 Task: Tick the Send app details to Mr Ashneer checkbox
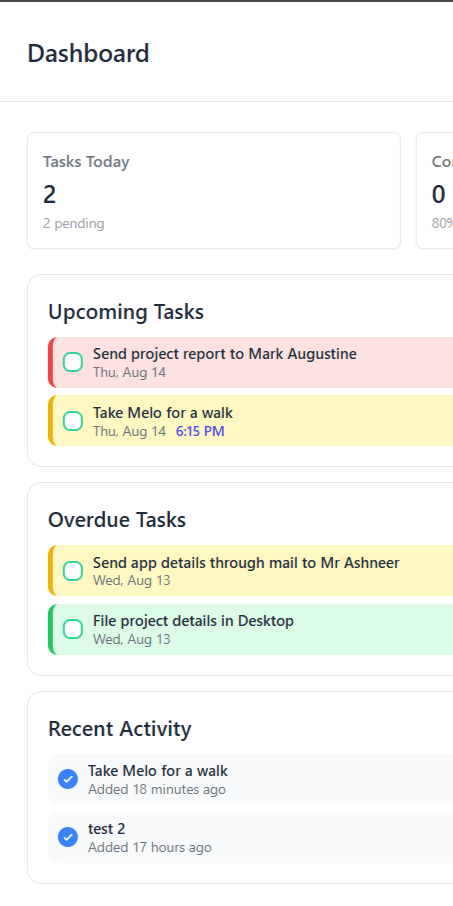pyautogui.click(x=73, y=571)
